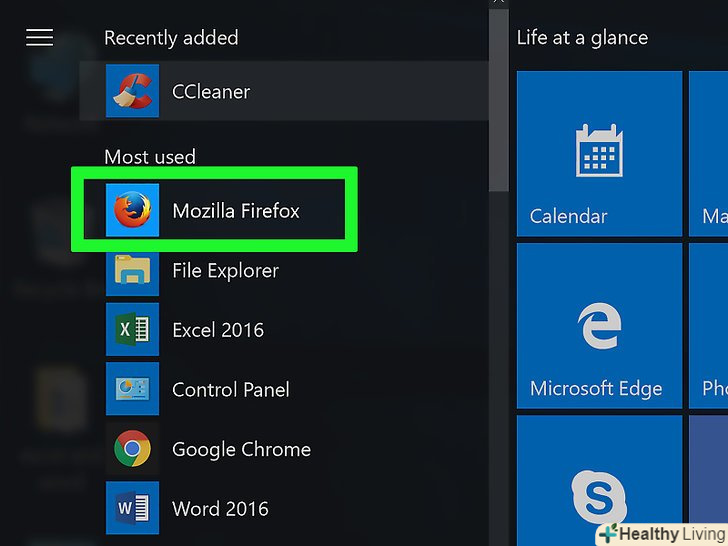728x546 pixels.
Task: Open the Skype tile
Action: [599, 481]
